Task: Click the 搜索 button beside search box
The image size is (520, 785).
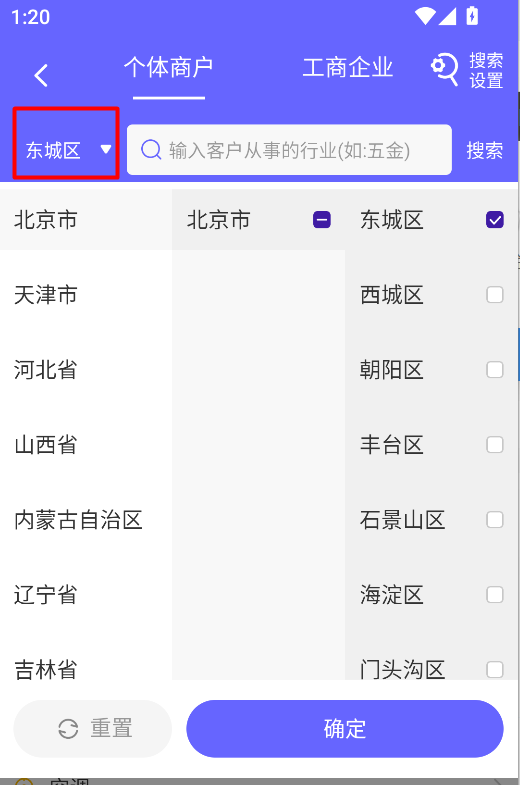Action: 484,150
